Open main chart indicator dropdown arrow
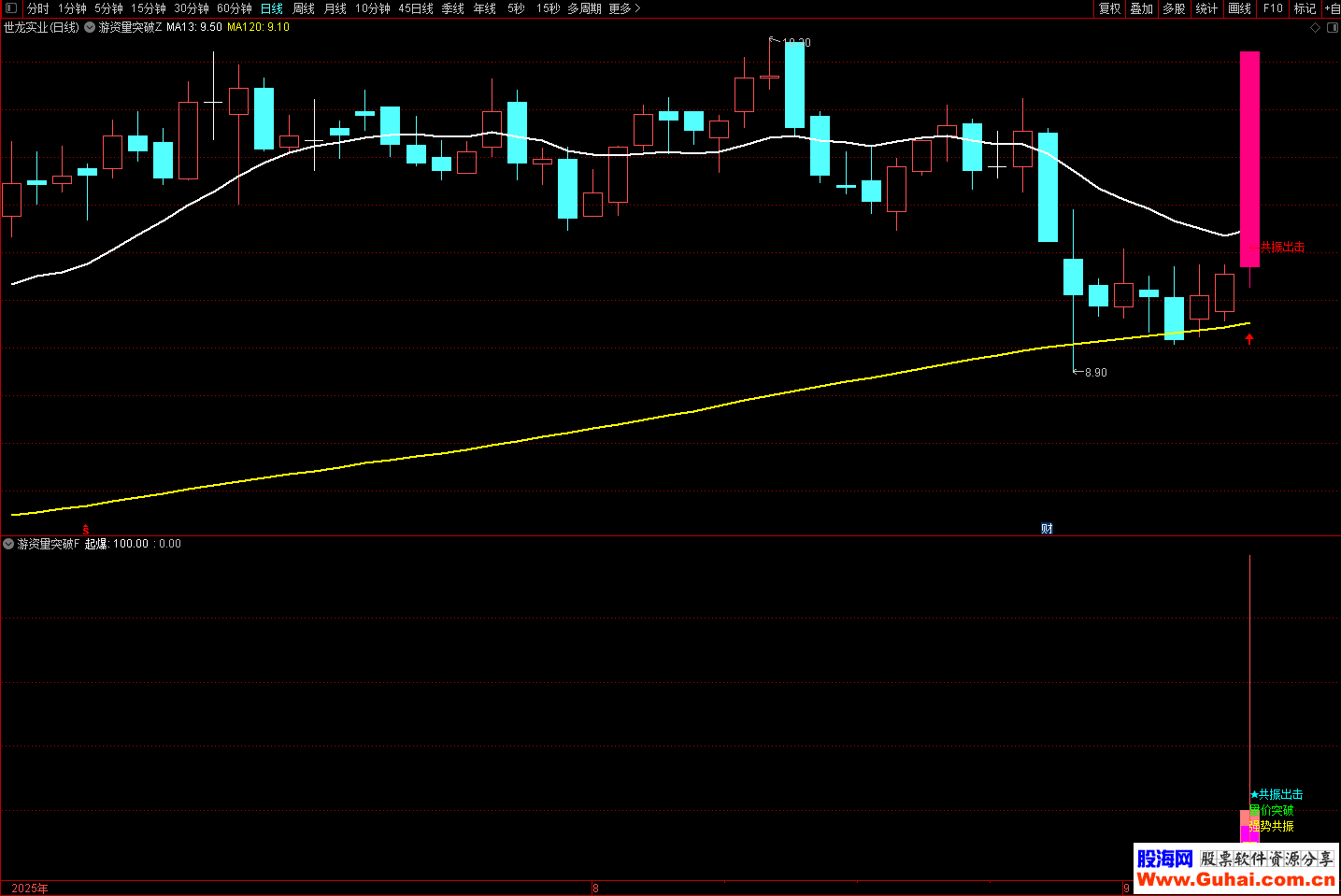This screenshot has height=896, width=1341. [x=90, y=27]
